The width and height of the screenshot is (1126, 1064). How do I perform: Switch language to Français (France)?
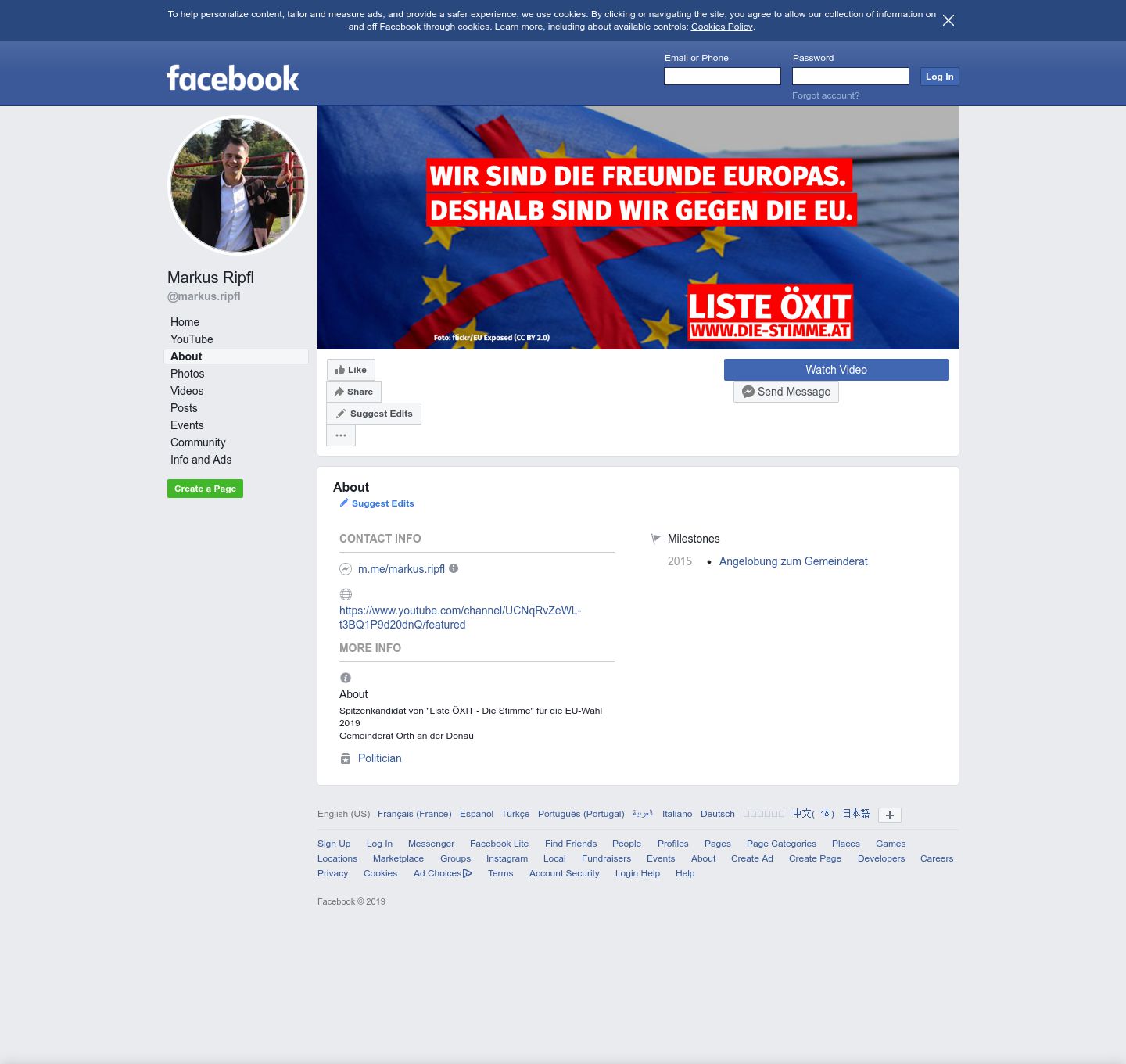click(x=414, y=814)
